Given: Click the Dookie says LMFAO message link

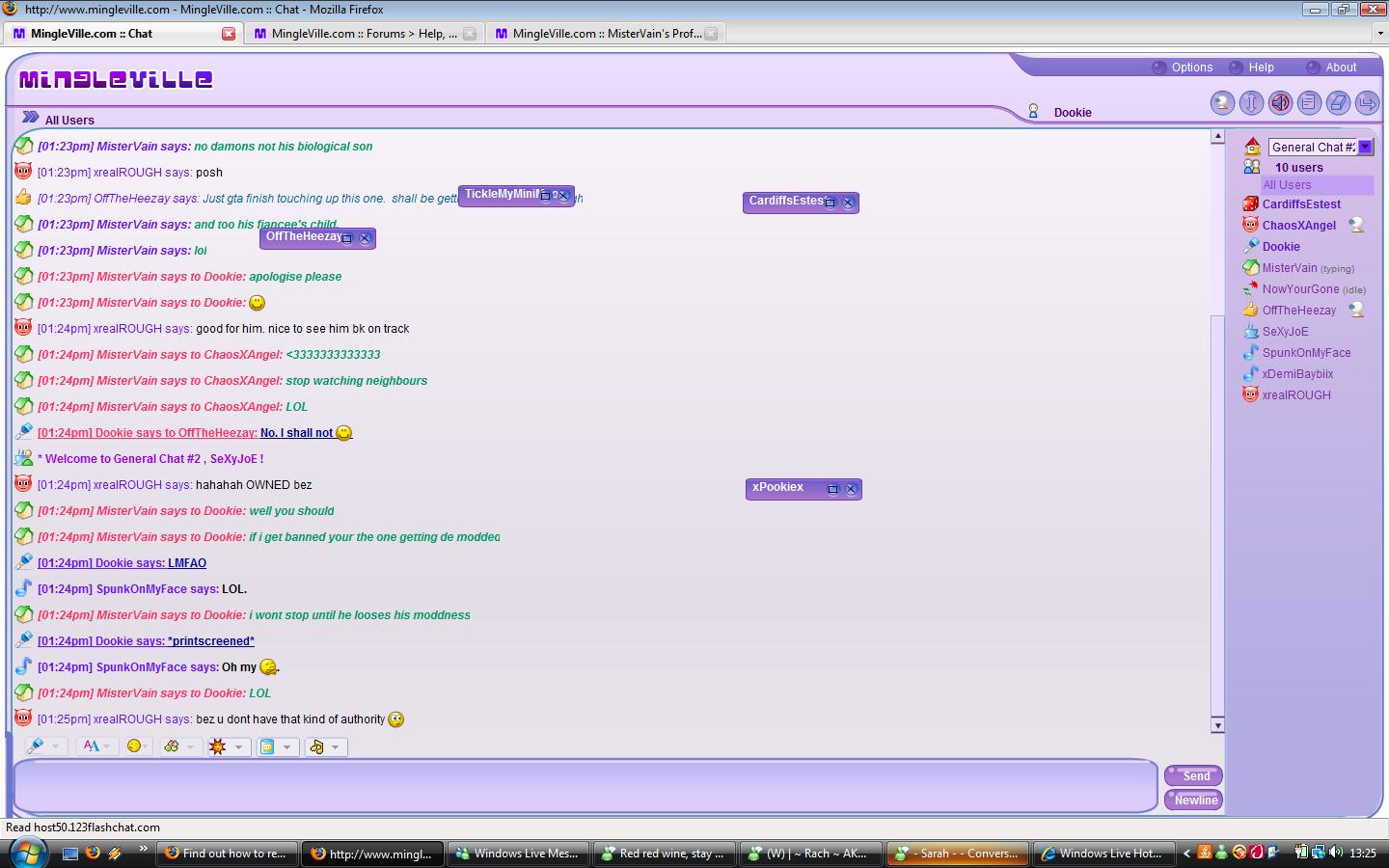Looking at the screenshot, I should [x=122, y=563].
